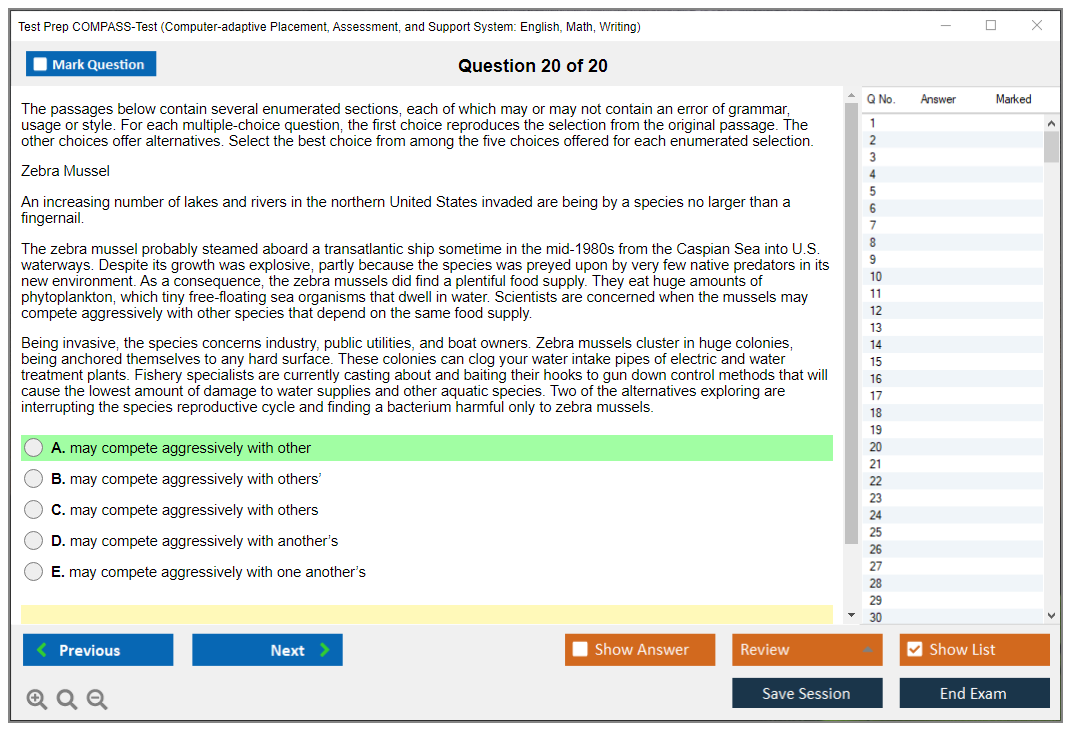1075x735 pixels.
Task: Advance with the Next button
Action: pos(267,650)
